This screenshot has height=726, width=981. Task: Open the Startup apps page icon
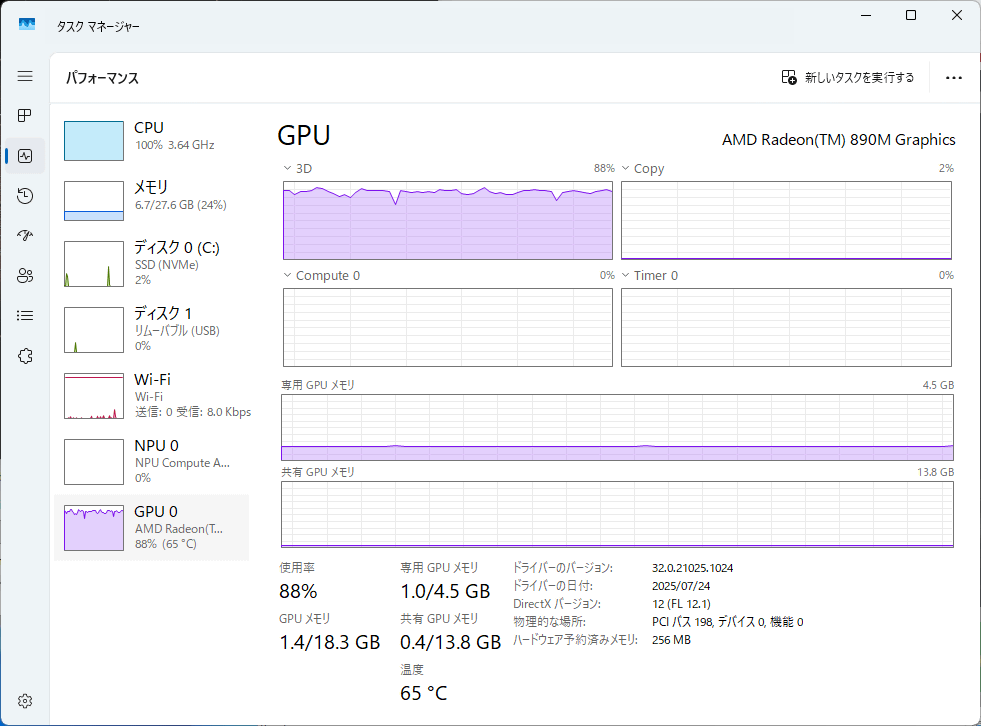pyautogui.click(x=25, y=235)
